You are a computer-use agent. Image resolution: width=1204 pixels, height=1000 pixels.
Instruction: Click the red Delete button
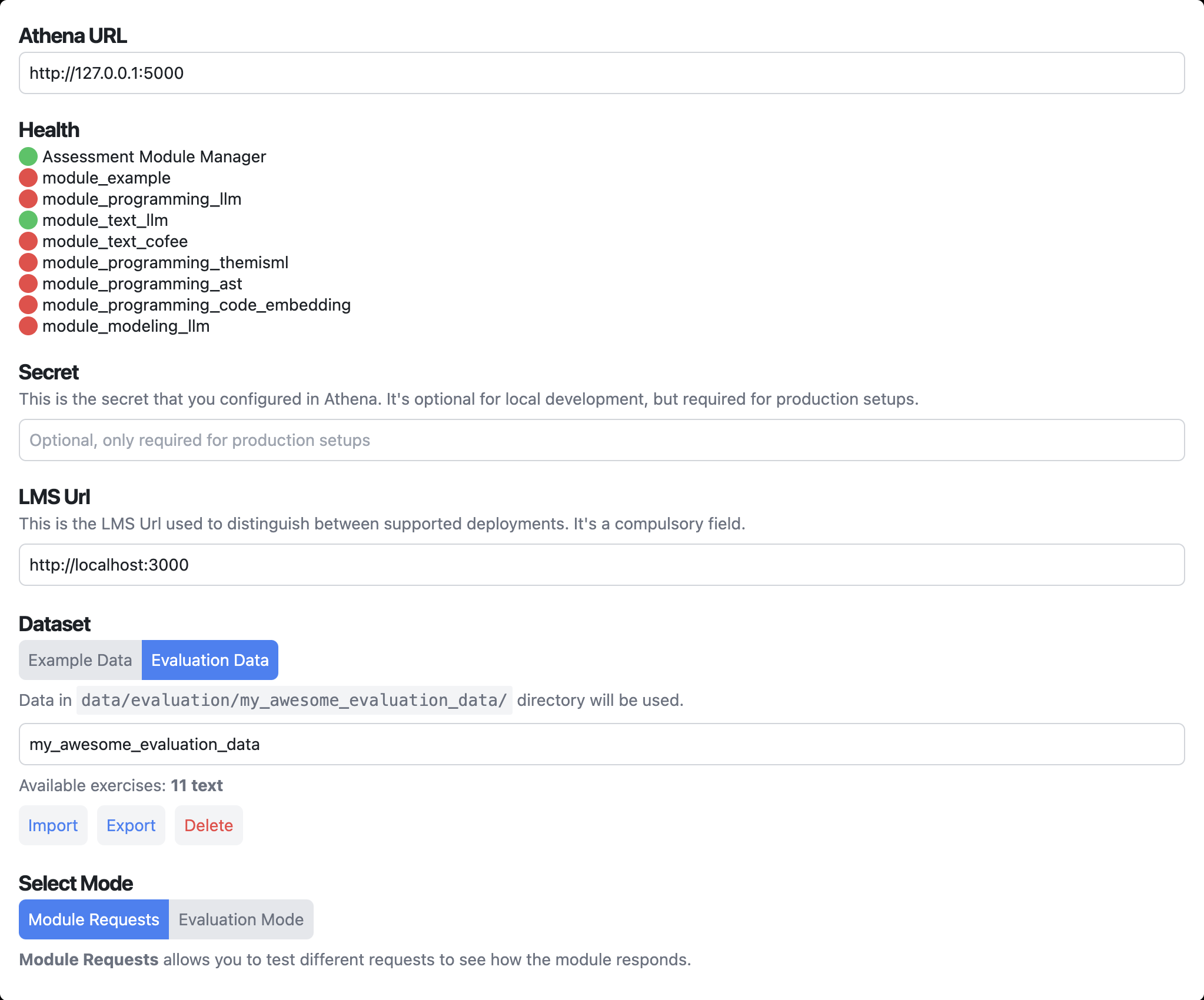pos(208,825)
